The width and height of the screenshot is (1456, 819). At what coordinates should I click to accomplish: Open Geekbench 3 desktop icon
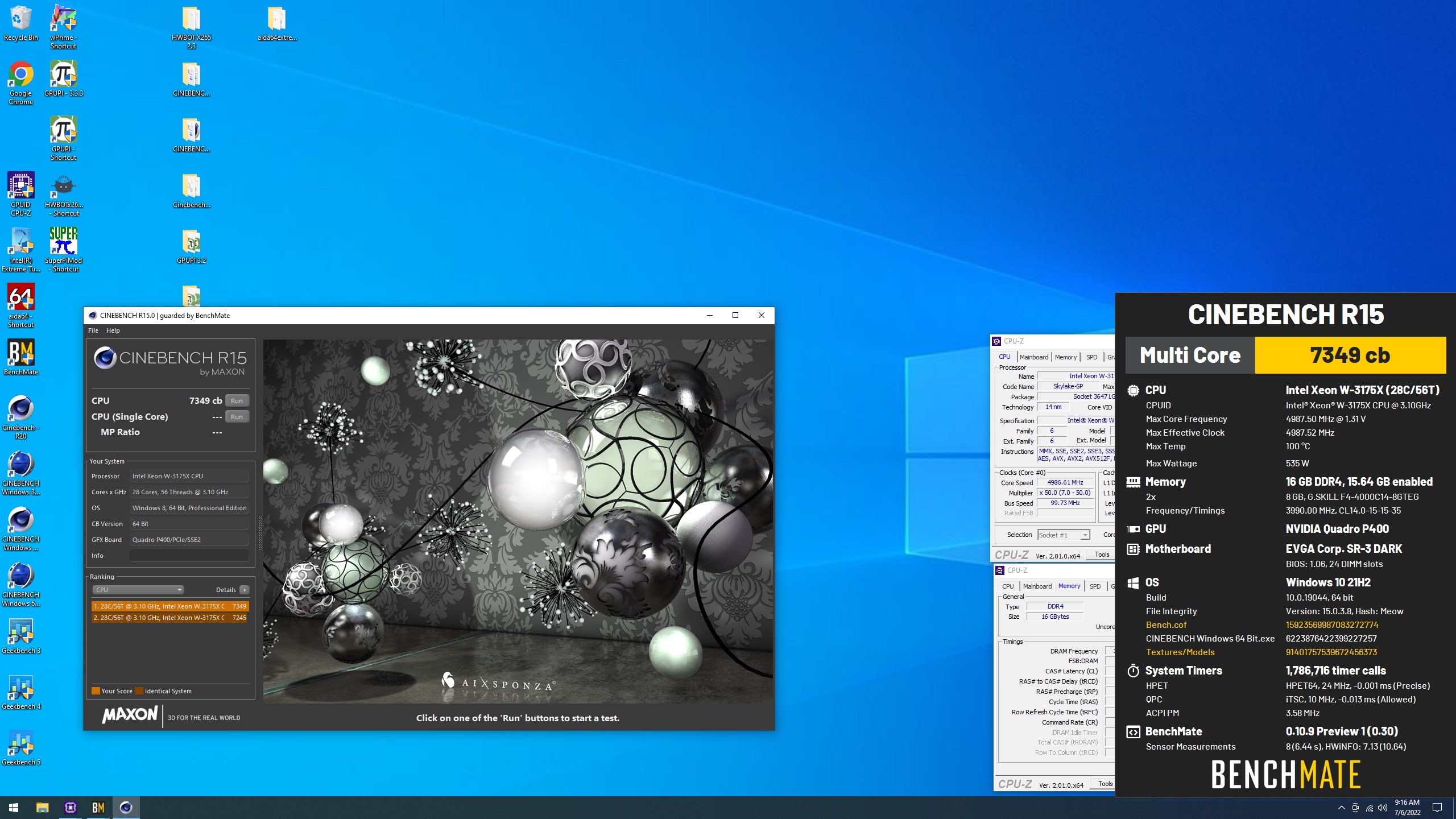pos(21,636)
